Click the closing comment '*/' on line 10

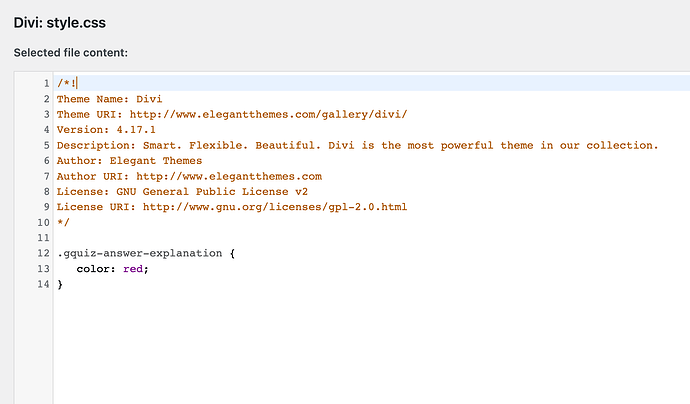[63, 222]
